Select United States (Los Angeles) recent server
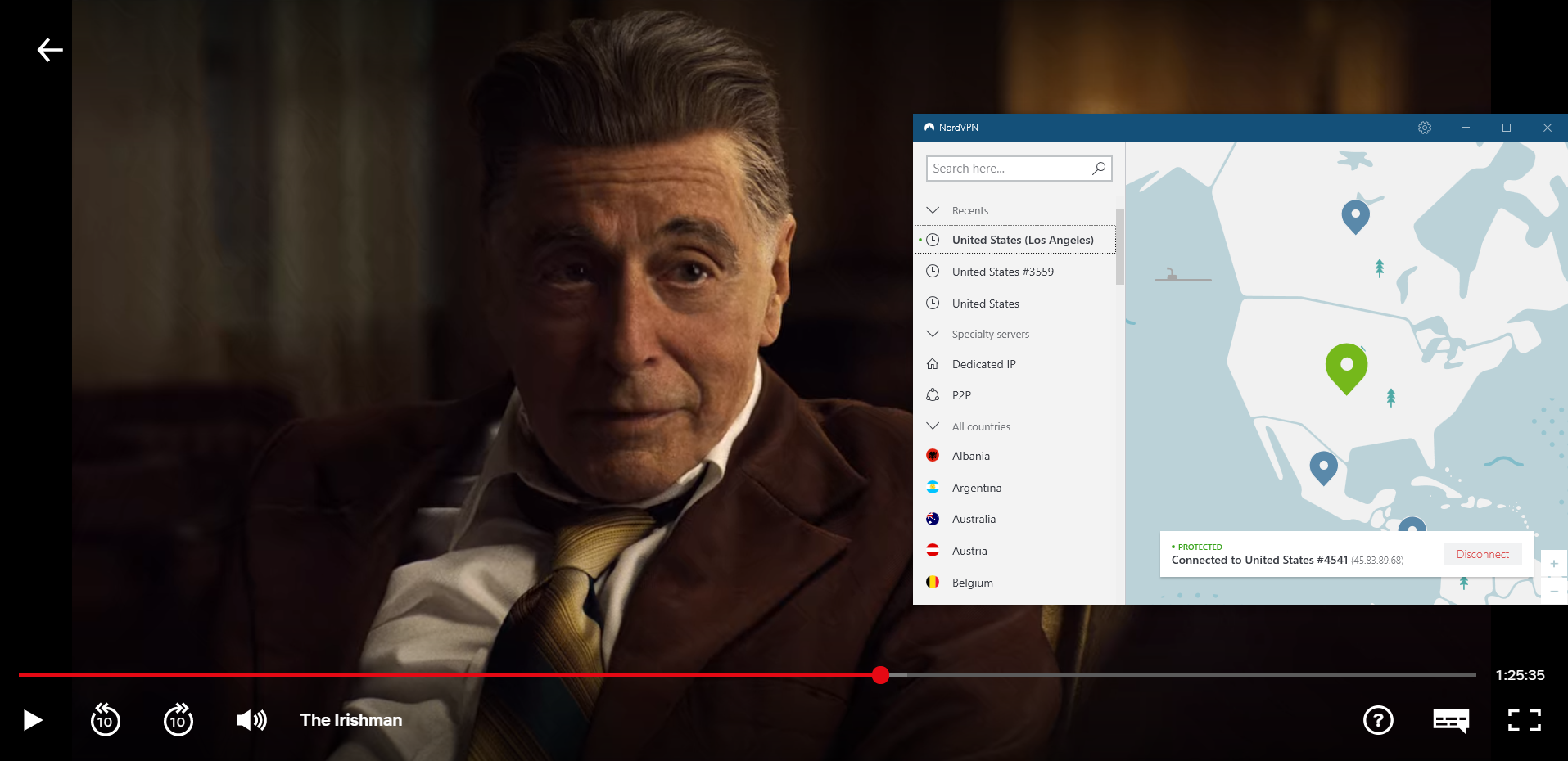Viewport: 1568px width, 761px height. click(x=1015, y=240)
